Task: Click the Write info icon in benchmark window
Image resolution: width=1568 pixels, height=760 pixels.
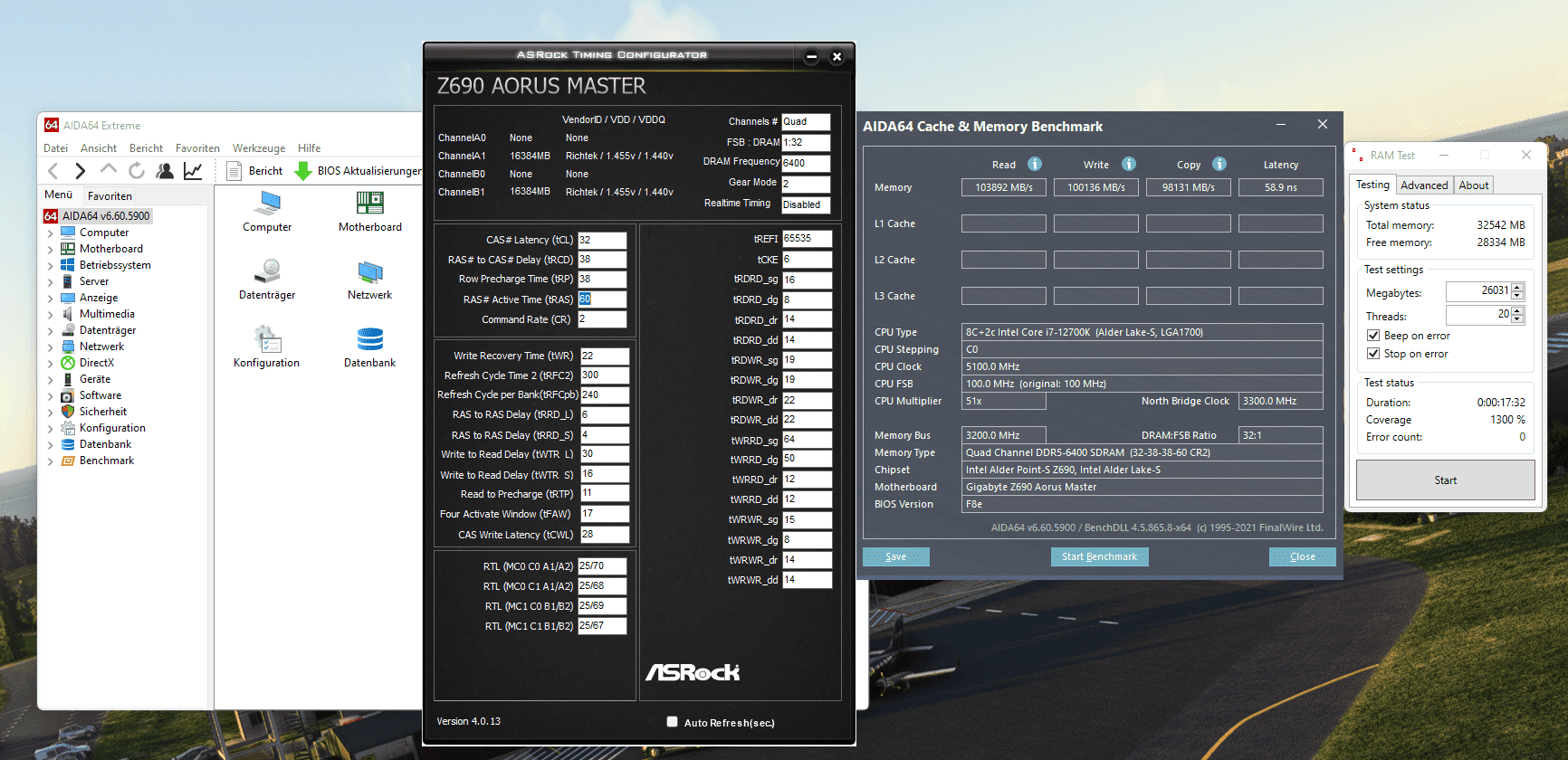Action: [x=1129, y=164]
